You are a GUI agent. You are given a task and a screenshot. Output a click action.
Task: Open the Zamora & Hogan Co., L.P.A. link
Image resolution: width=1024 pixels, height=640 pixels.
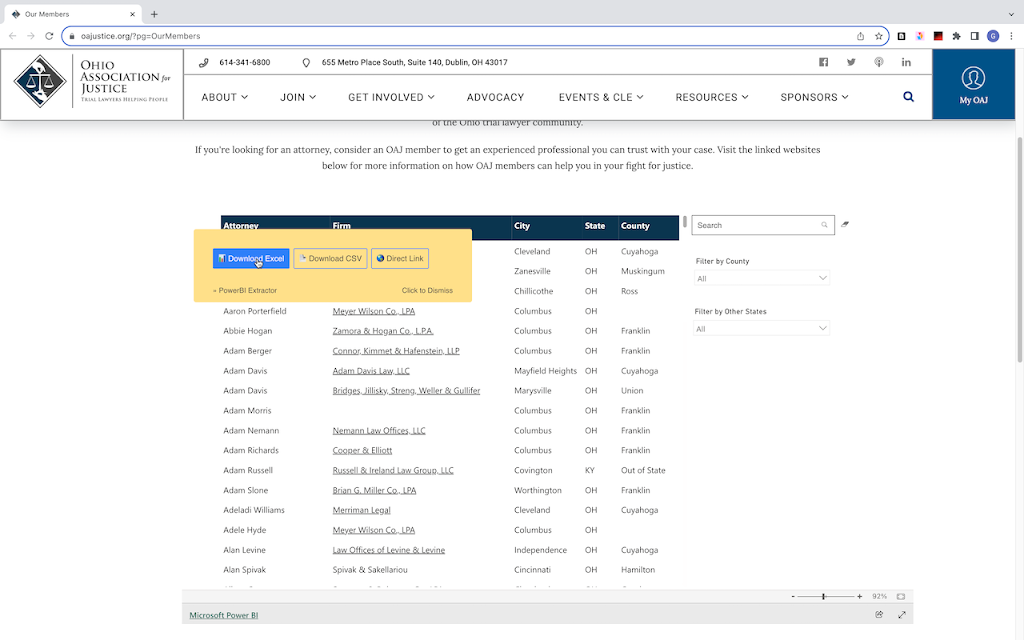click(x=383, y=331)
